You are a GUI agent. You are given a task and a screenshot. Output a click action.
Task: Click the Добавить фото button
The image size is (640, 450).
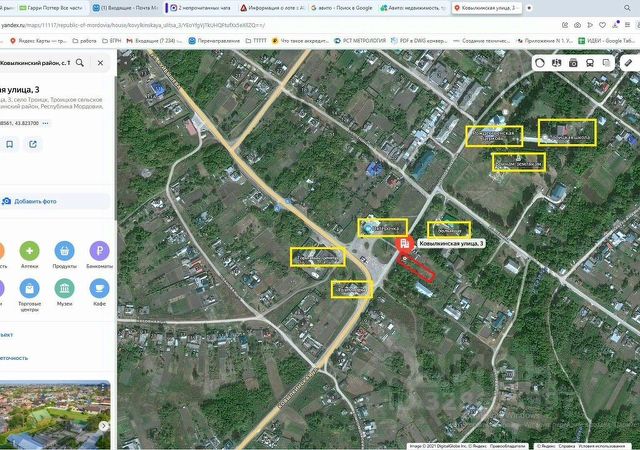pos(55,201)
